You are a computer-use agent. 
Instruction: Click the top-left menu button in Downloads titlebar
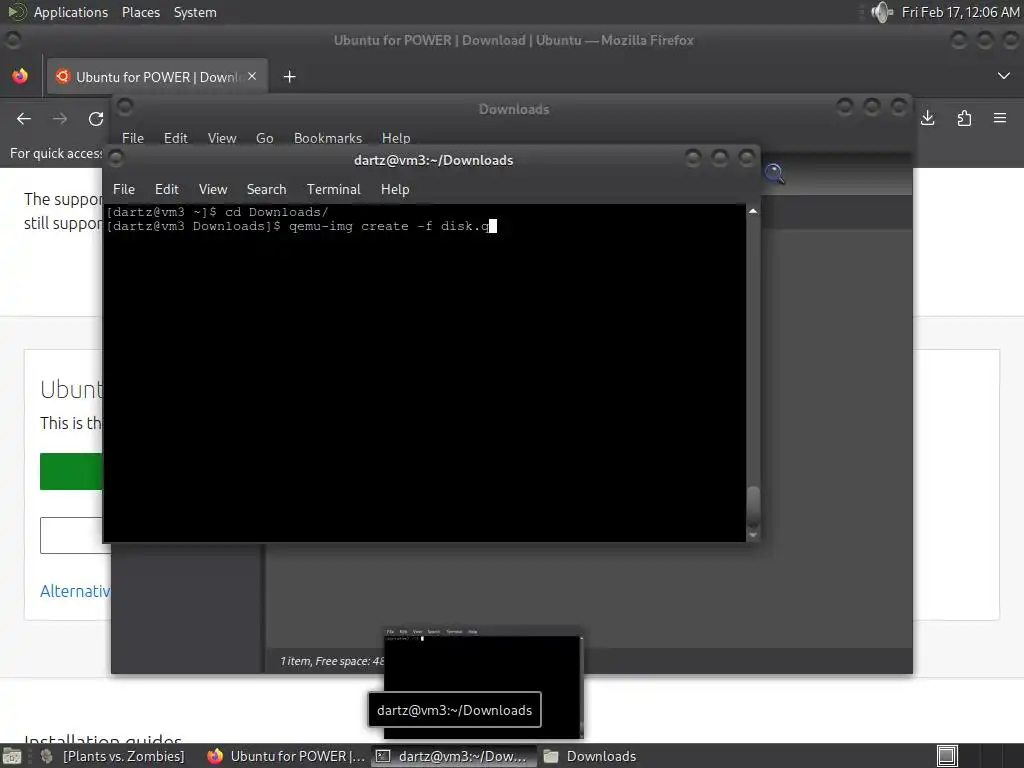(125, 106)
